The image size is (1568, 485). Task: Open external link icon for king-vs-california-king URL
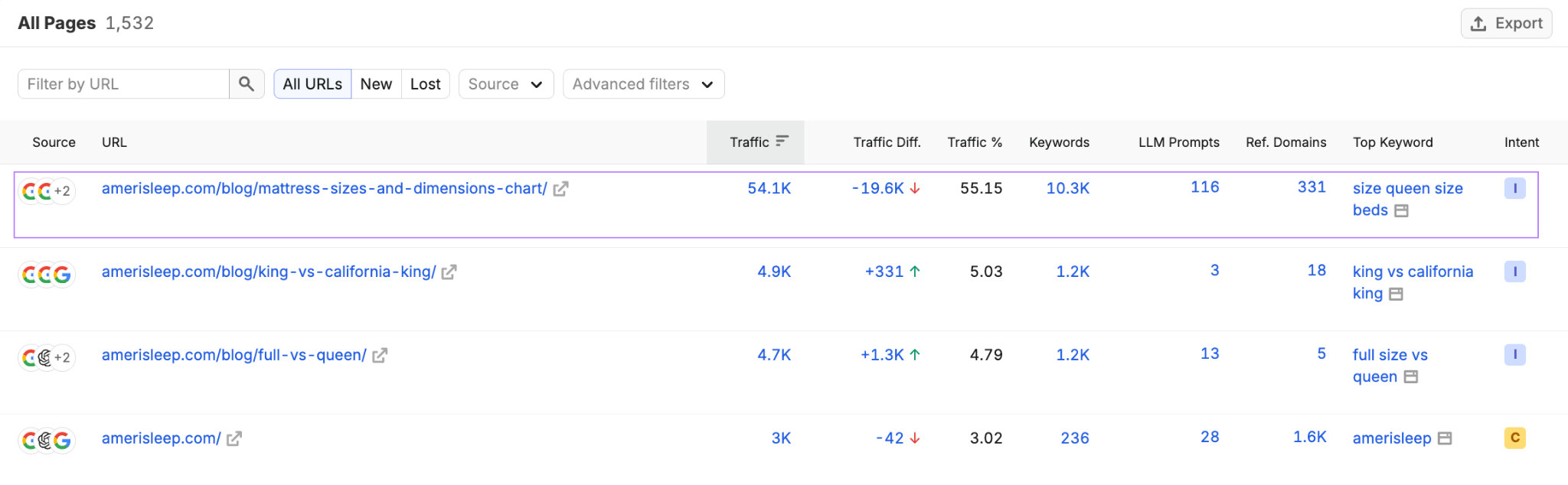(449, 272)
